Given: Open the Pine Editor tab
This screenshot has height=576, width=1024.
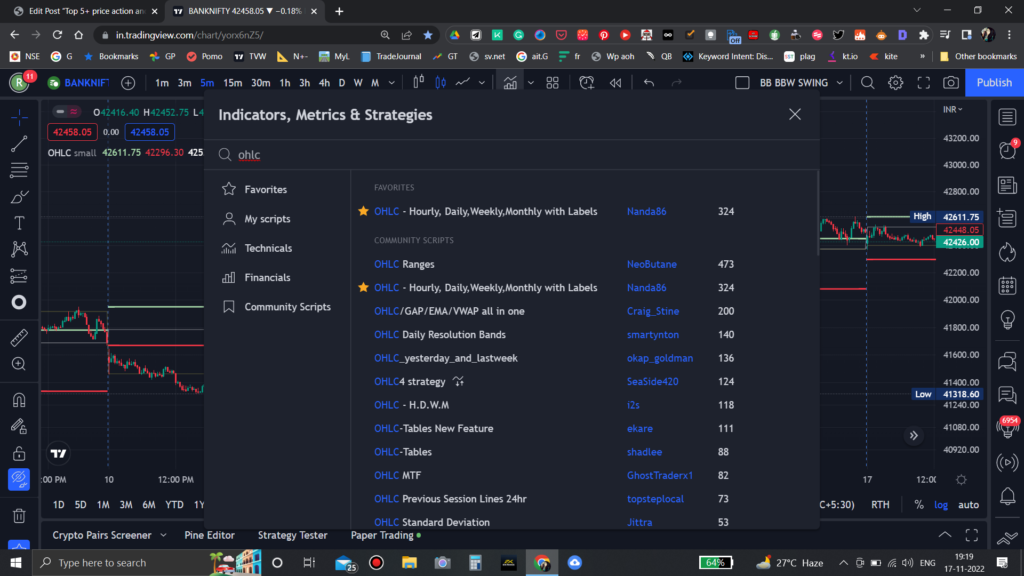Looking at the screenshot, I should point(209,535).
